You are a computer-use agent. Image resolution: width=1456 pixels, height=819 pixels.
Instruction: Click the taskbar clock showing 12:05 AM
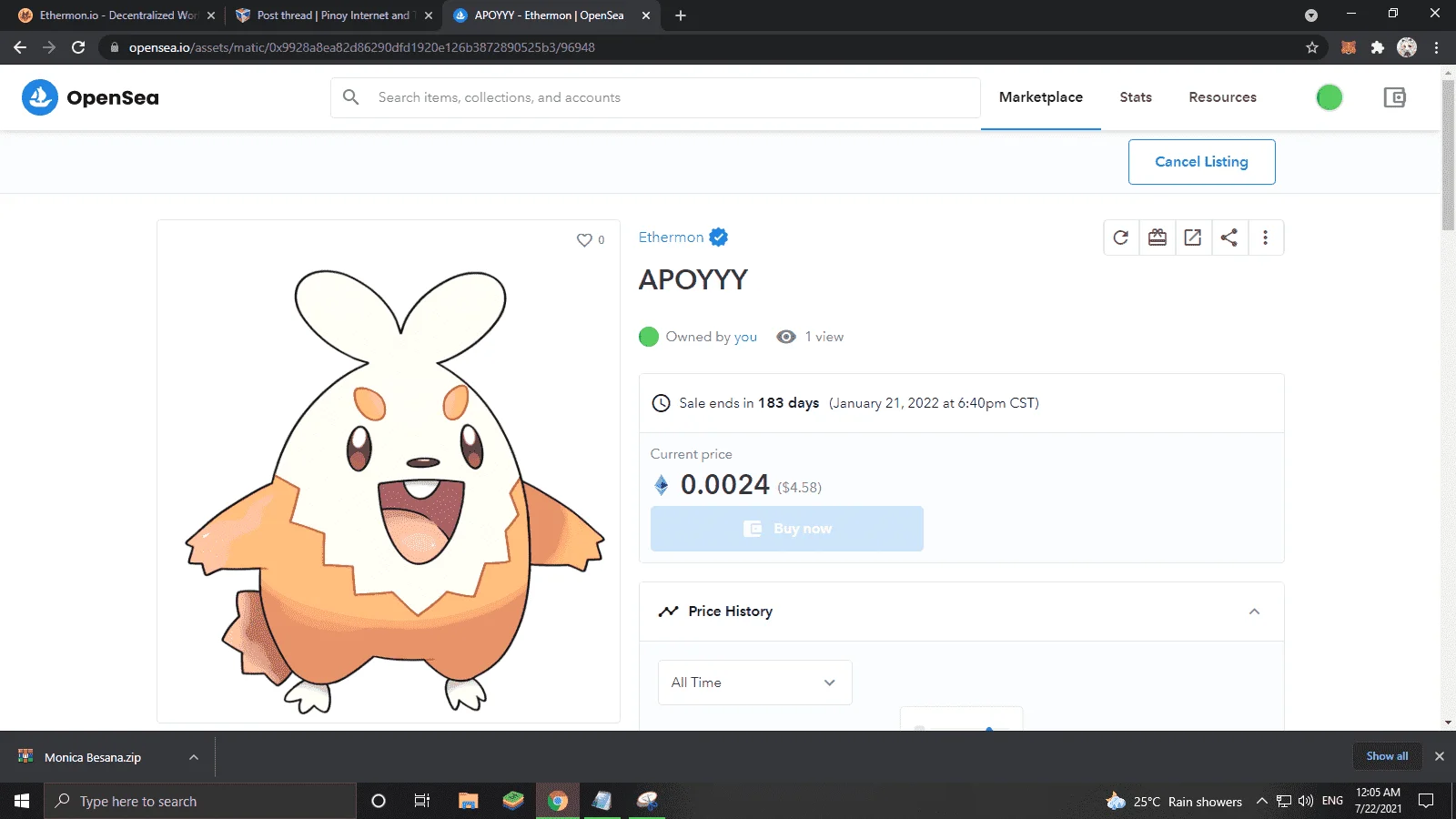tap(1378, 801)
